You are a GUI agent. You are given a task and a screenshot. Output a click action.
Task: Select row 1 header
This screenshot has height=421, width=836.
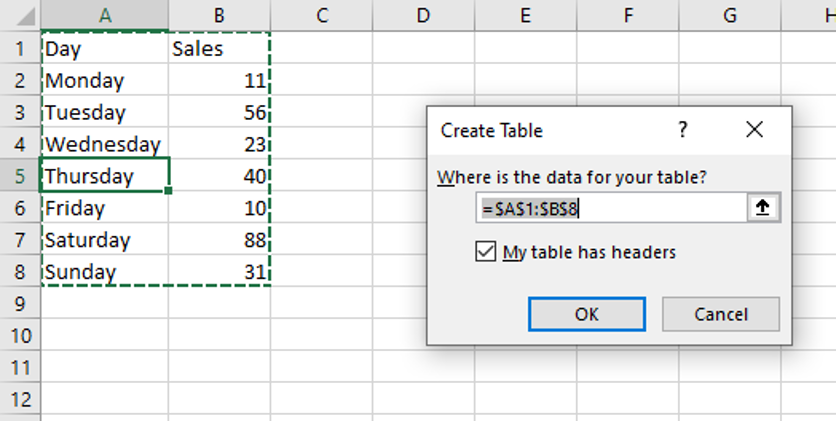click(19, 48)
